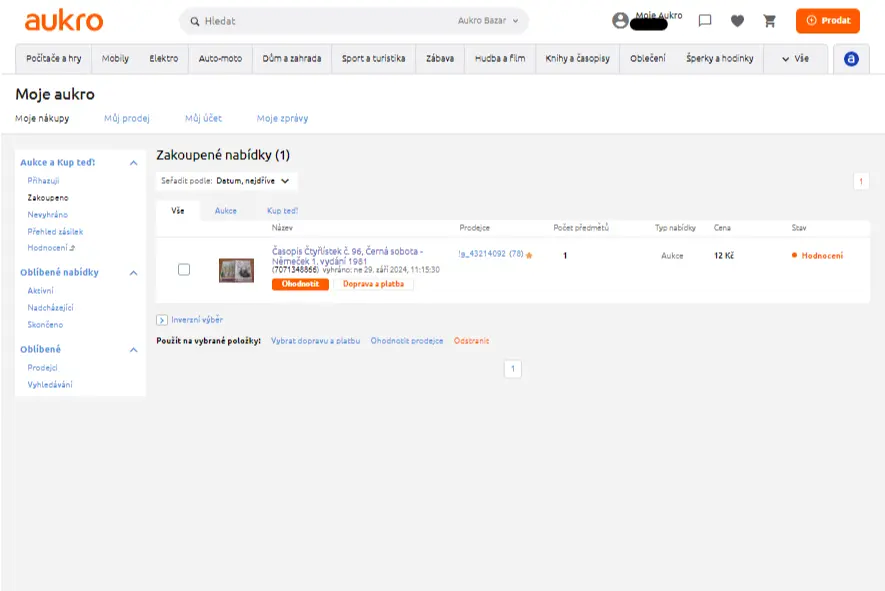Click the seller's orange star rating icon

point(529,255)
